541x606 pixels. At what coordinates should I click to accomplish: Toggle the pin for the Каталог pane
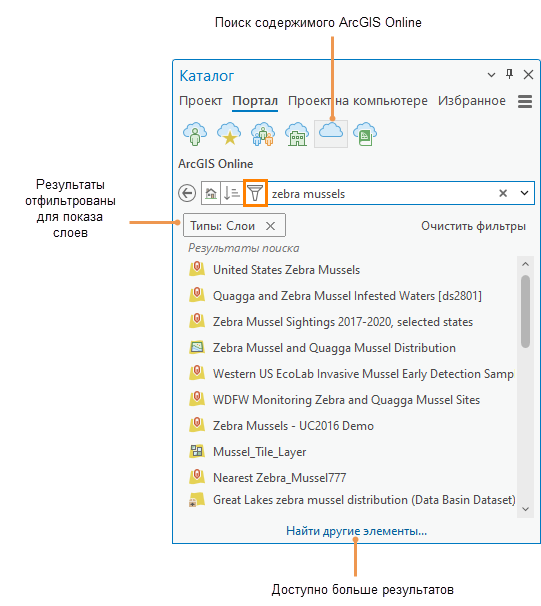tap(509, 74)
